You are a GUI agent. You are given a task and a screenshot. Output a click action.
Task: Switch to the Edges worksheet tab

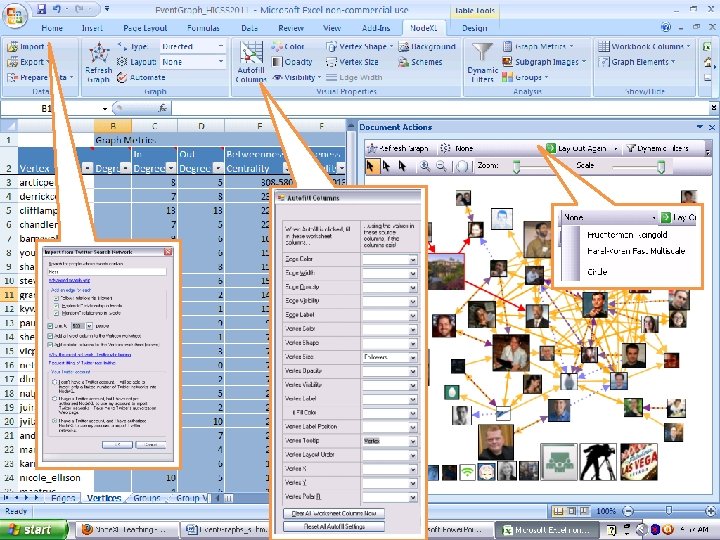(x=63, y=498)
